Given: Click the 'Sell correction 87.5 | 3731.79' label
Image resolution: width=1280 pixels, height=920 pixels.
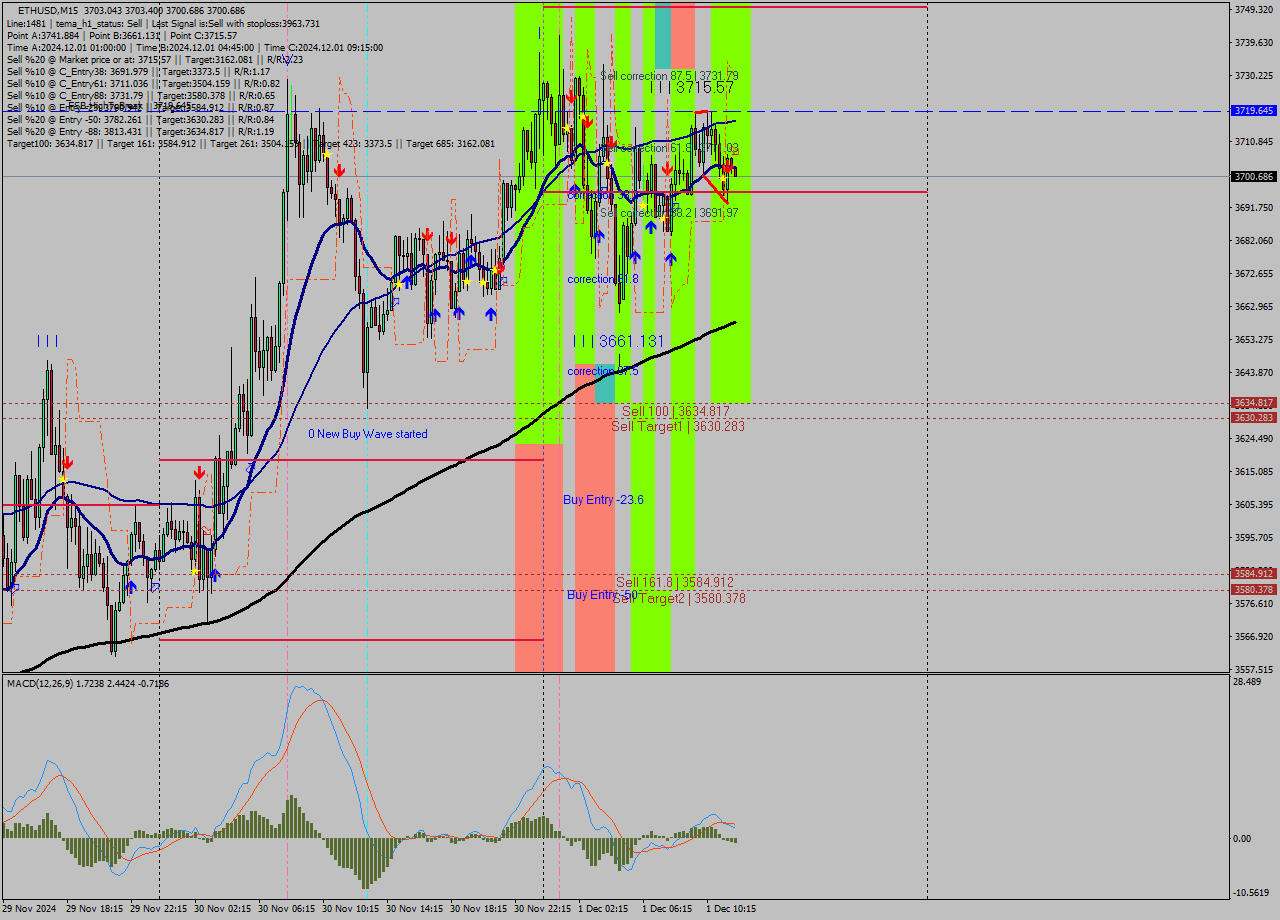Looking at the screenshot, I should click(x=670, y=76).
